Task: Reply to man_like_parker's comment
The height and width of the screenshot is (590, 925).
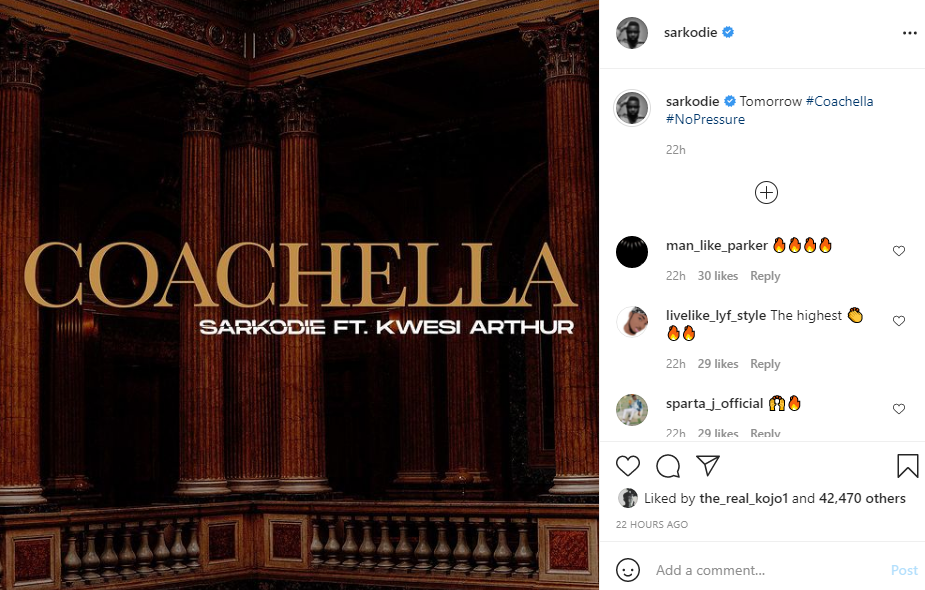Action: 765,276
